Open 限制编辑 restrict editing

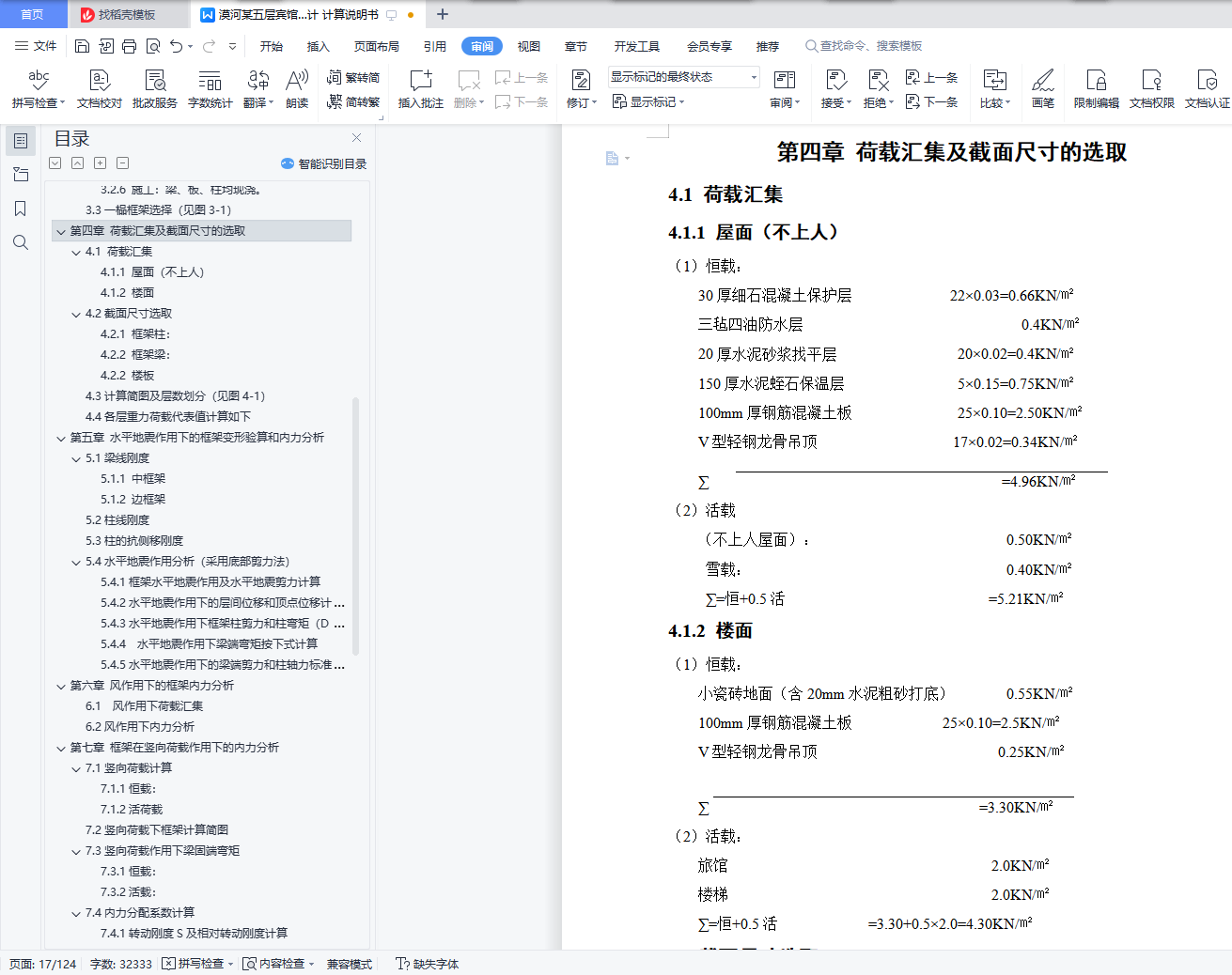(1097, 89)
